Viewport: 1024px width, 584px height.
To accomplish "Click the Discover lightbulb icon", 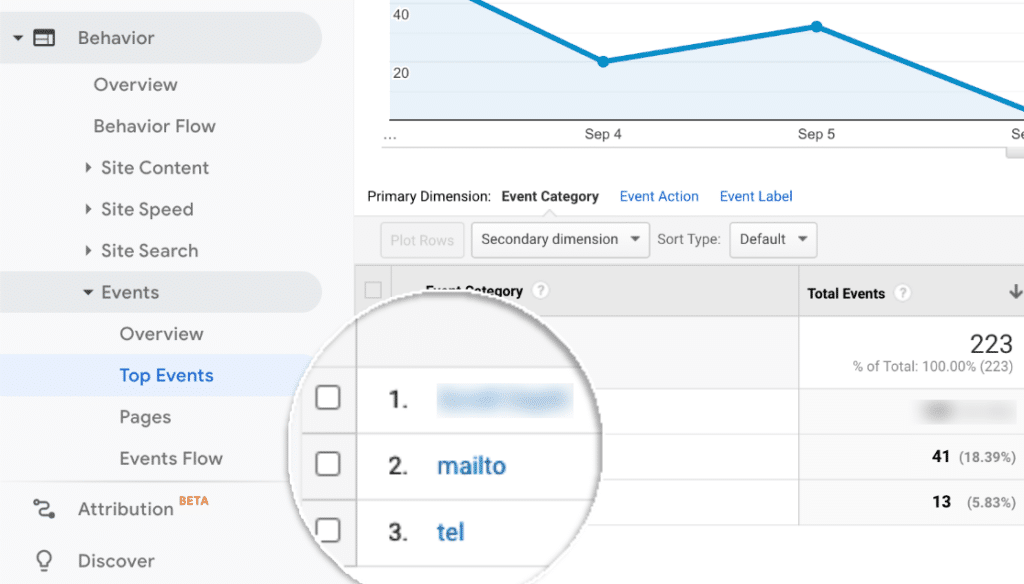I will (42, 561).
